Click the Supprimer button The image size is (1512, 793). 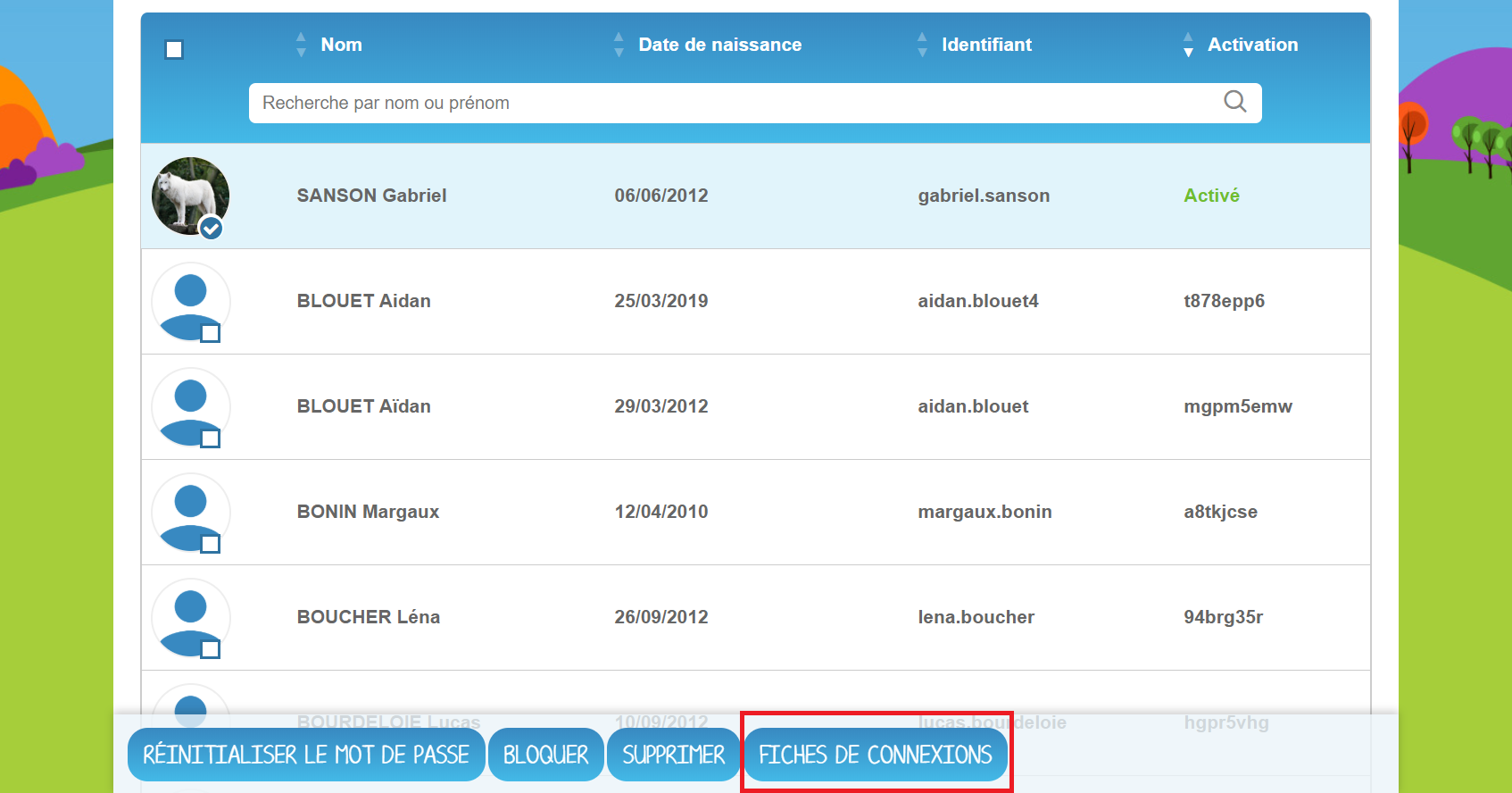click(x=673, y=755)
